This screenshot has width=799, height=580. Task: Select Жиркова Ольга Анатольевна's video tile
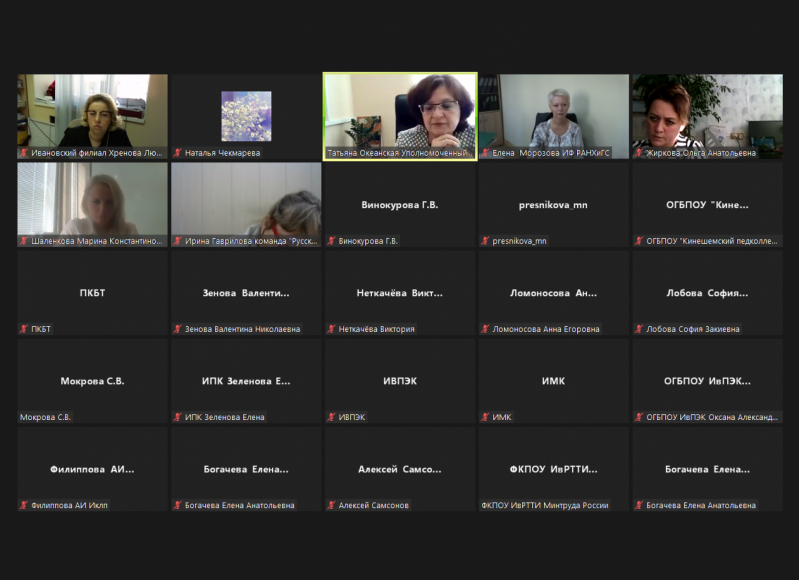click(708, 110)
